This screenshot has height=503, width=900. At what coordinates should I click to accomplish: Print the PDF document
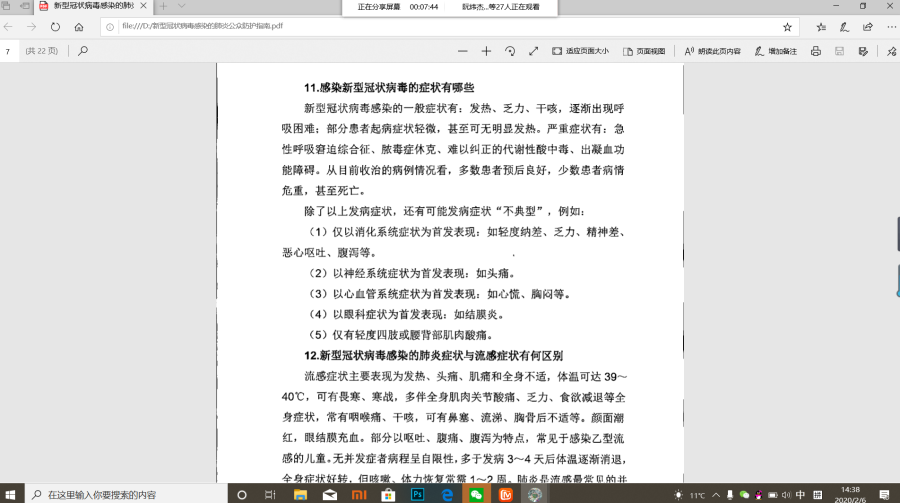(x=816, y=50)
